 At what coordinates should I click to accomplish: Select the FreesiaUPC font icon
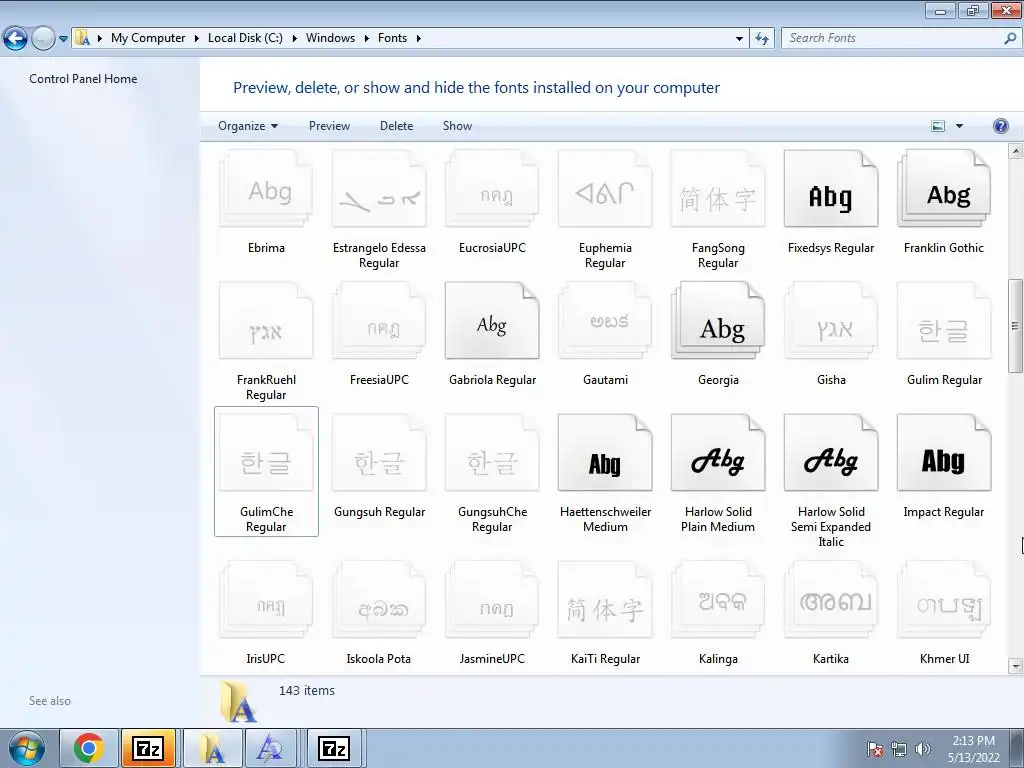(379, 320)
